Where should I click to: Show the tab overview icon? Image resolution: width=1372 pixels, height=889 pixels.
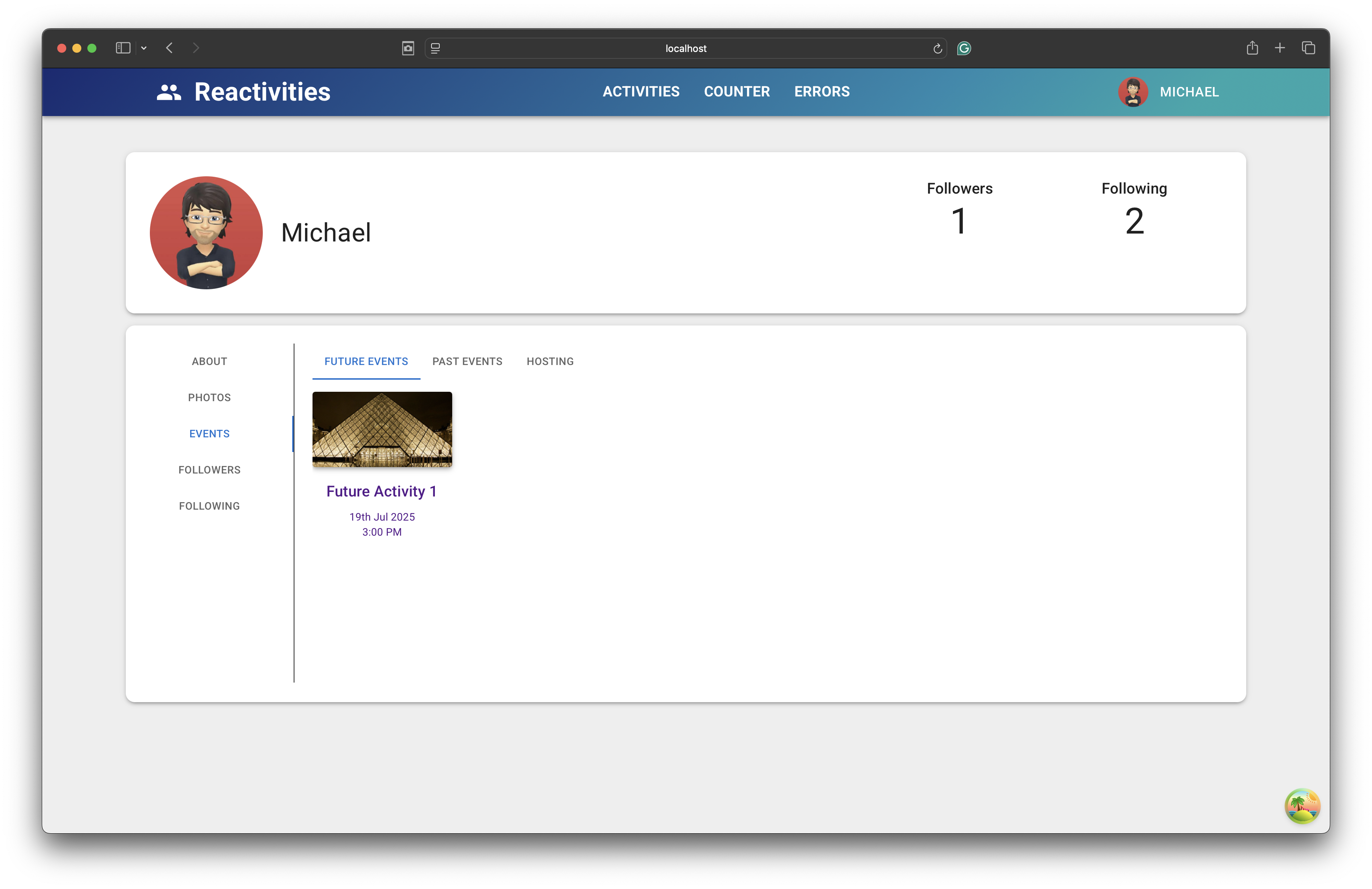(1308, 48)
